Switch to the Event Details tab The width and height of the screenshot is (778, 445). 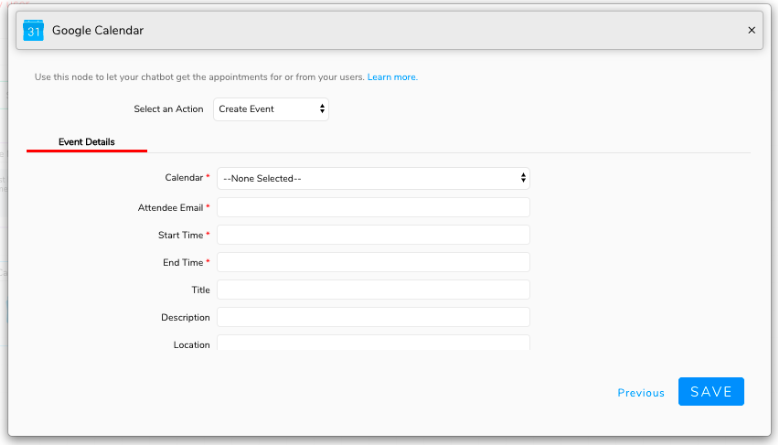[86, 142]
